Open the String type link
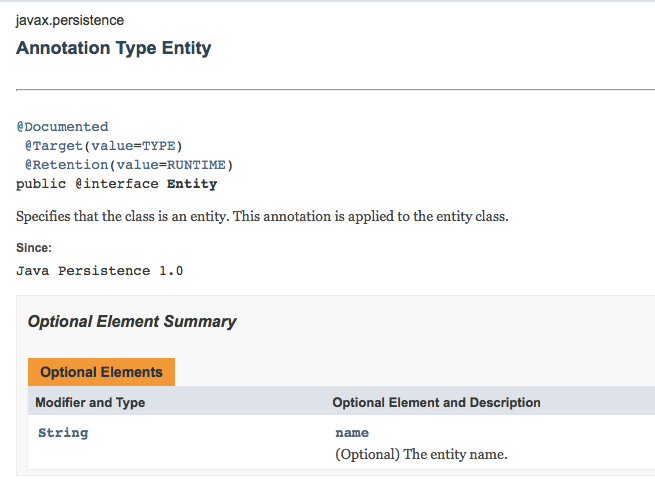The image size is (655, 482). click(63, 433)
